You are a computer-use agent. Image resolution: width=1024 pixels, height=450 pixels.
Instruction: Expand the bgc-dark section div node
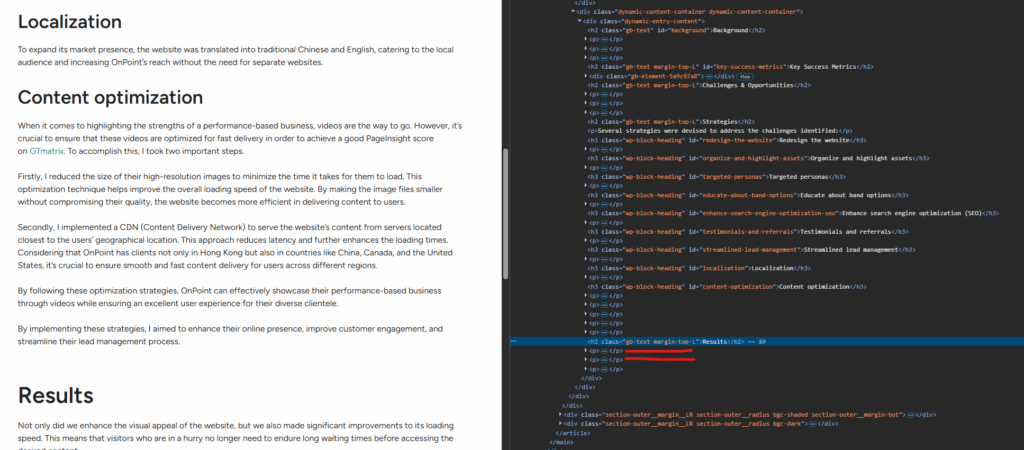559,423
